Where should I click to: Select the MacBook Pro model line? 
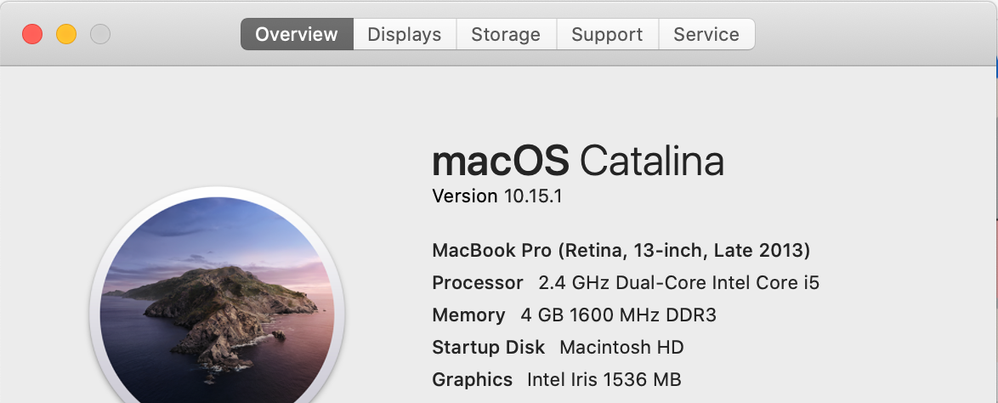pyautogui.click(x=621, y=250)
